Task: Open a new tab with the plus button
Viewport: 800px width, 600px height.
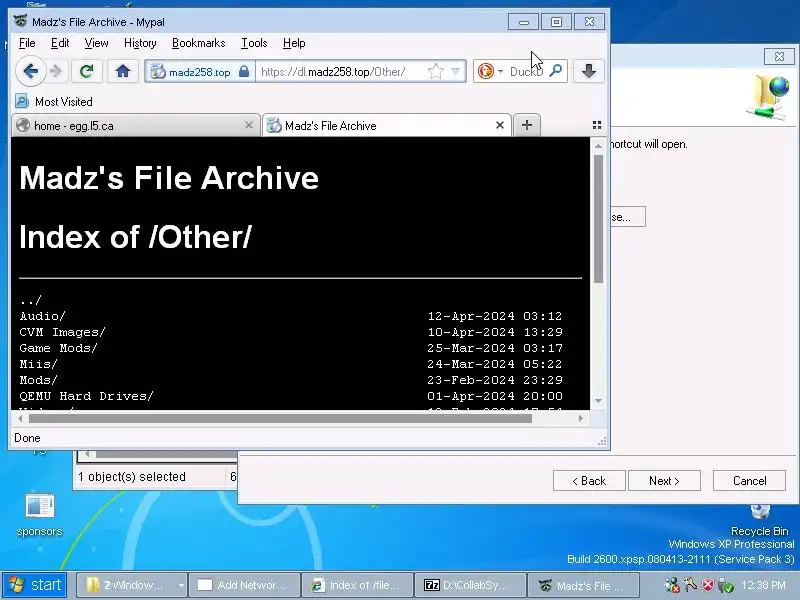Action: click(527, 125)
